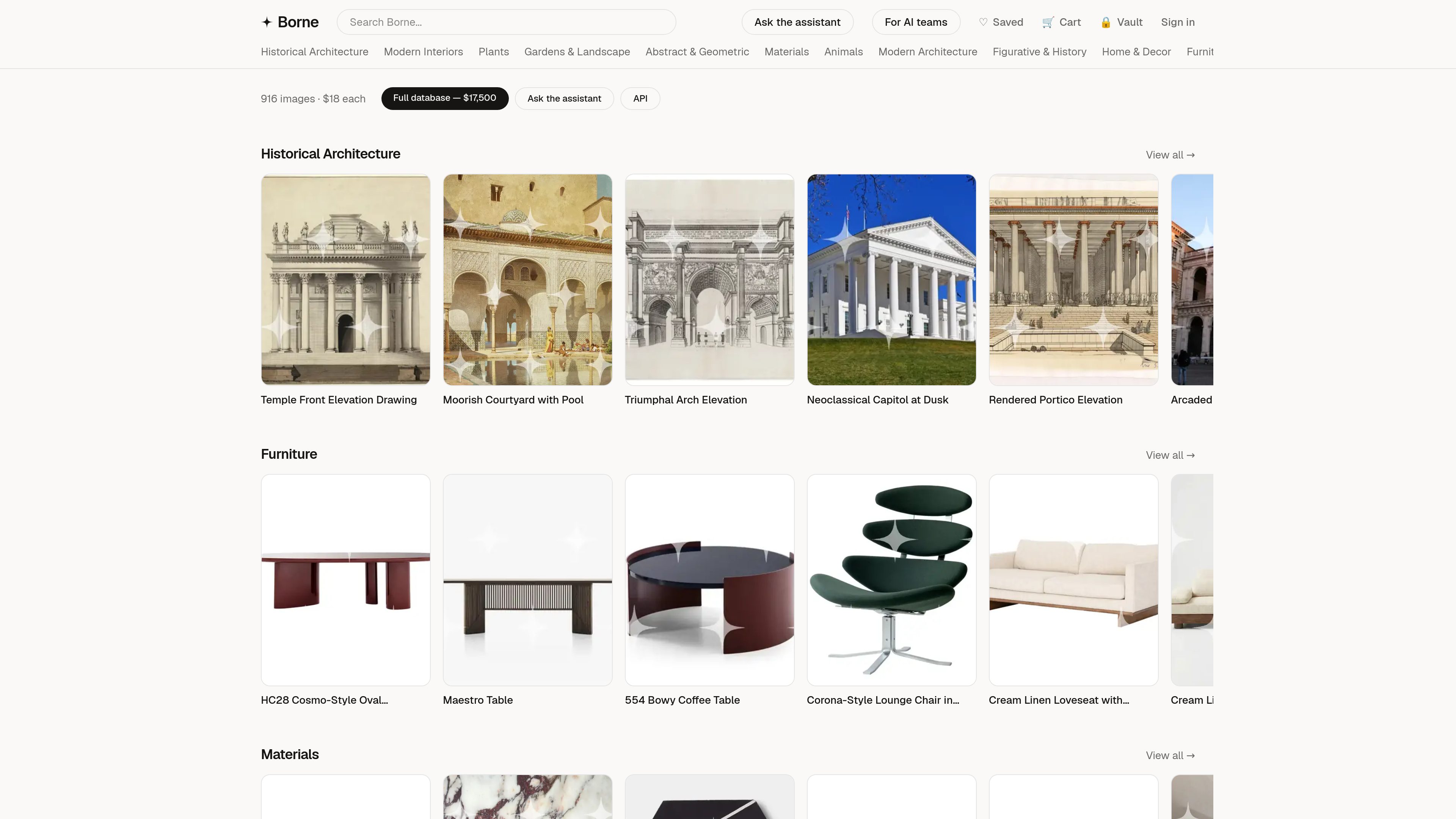Open the Animals category
This screenshot has width=1456, height=819.
(843, 52)
